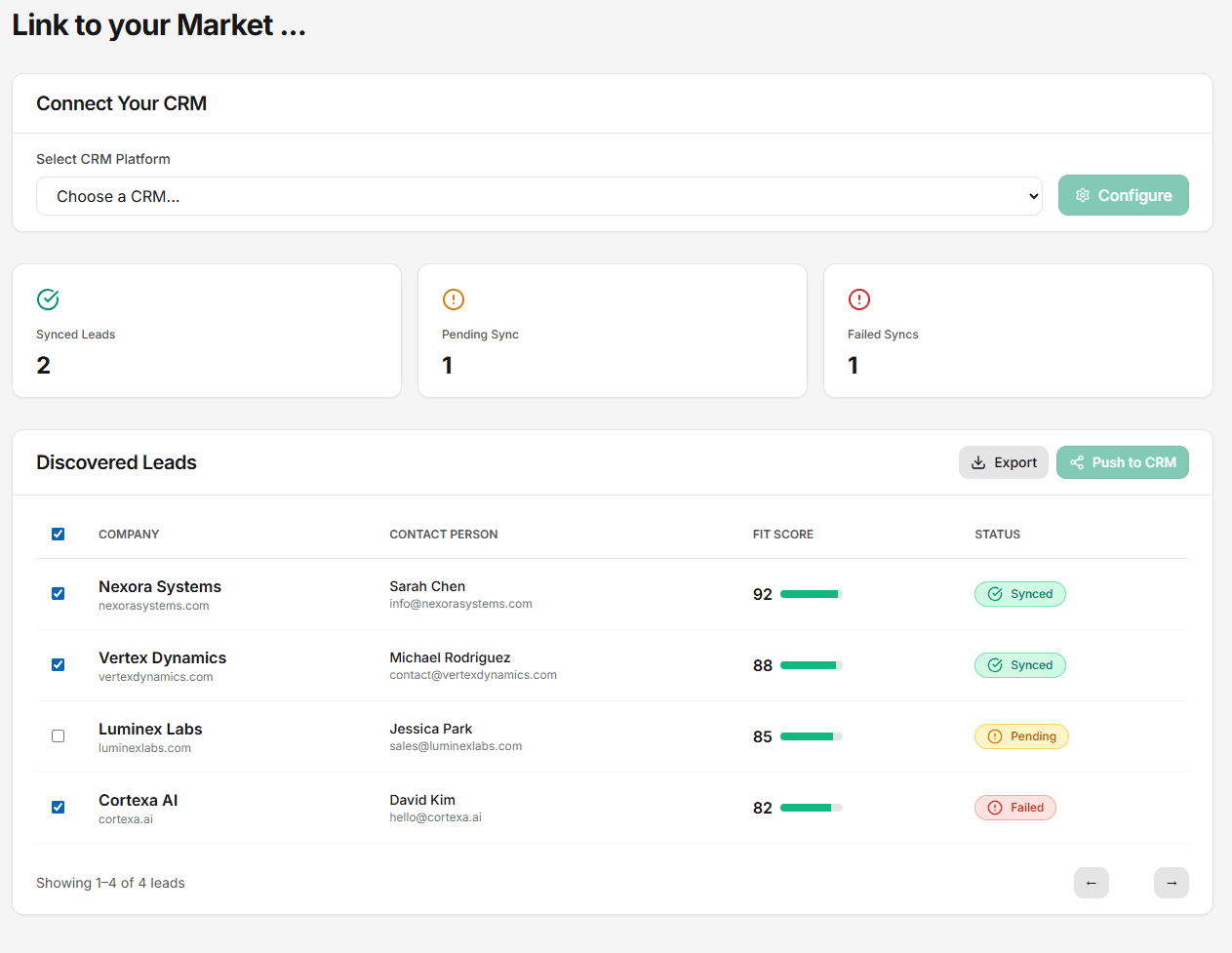The image size is (1232, 953).
Task: Select the Cortexa AI company name
Action: (139, 800)
